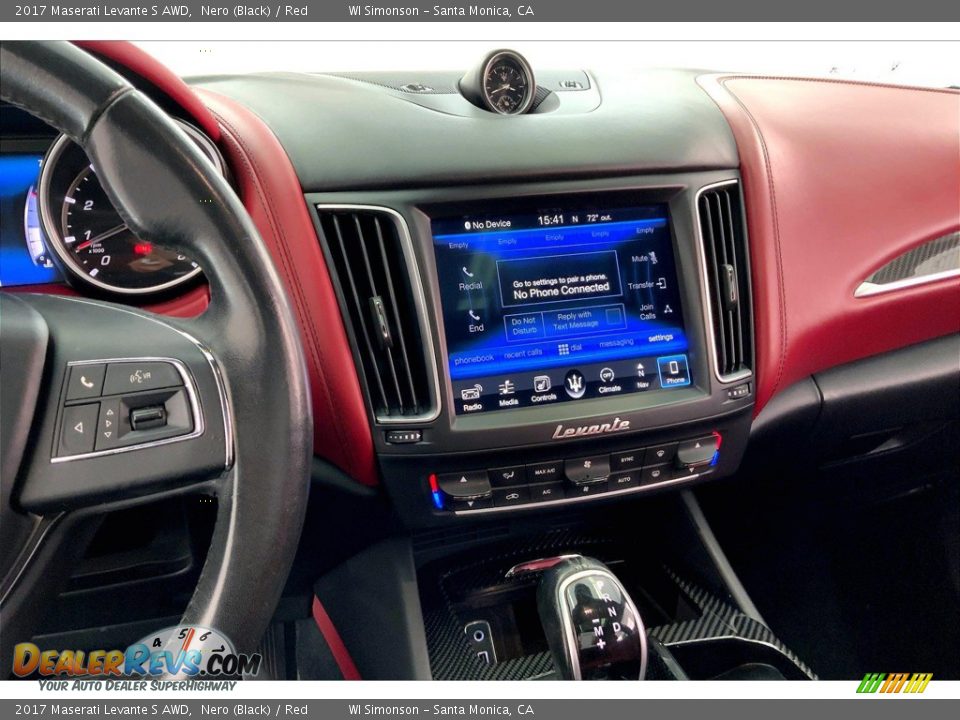
Task: Adjust the left center vent tab
Action: (x=380, y=323)
